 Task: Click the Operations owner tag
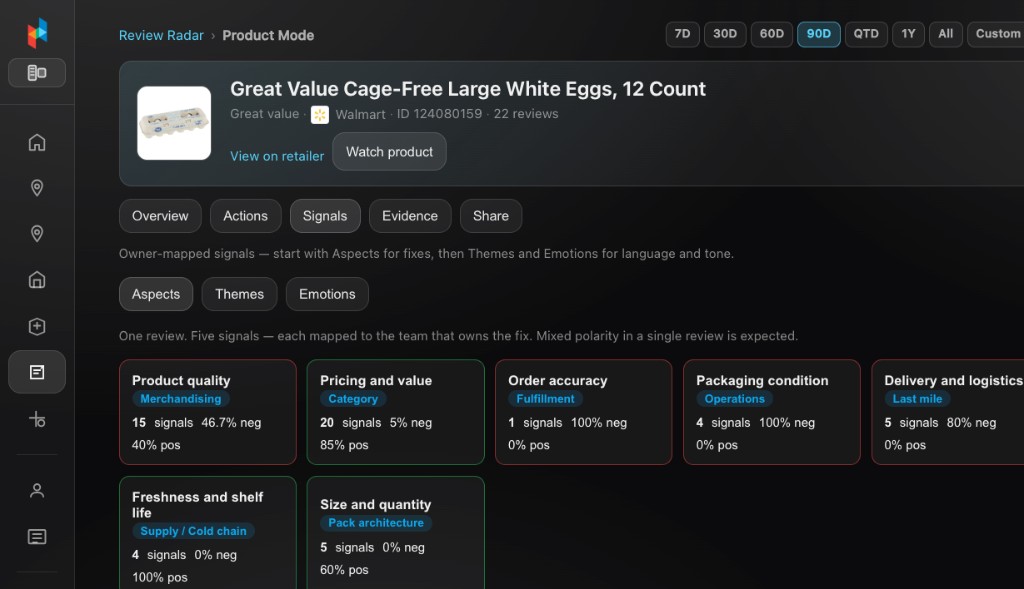coord(735,399)
